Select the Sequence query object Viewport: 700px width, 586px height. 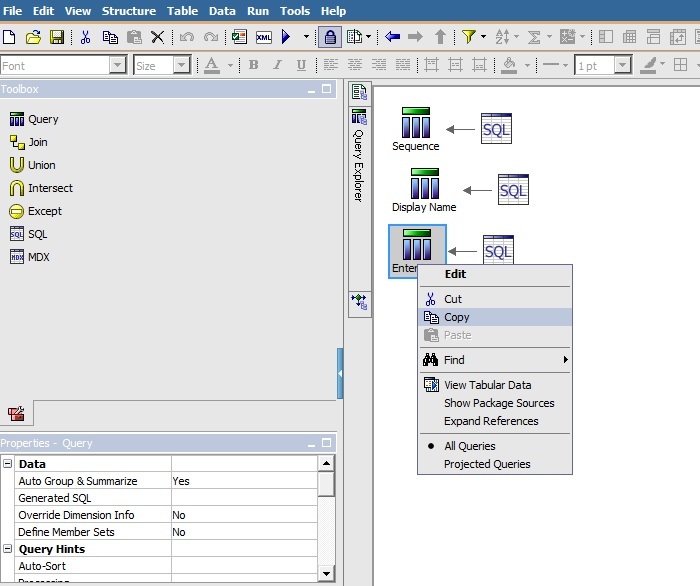[x=416, y=129]
